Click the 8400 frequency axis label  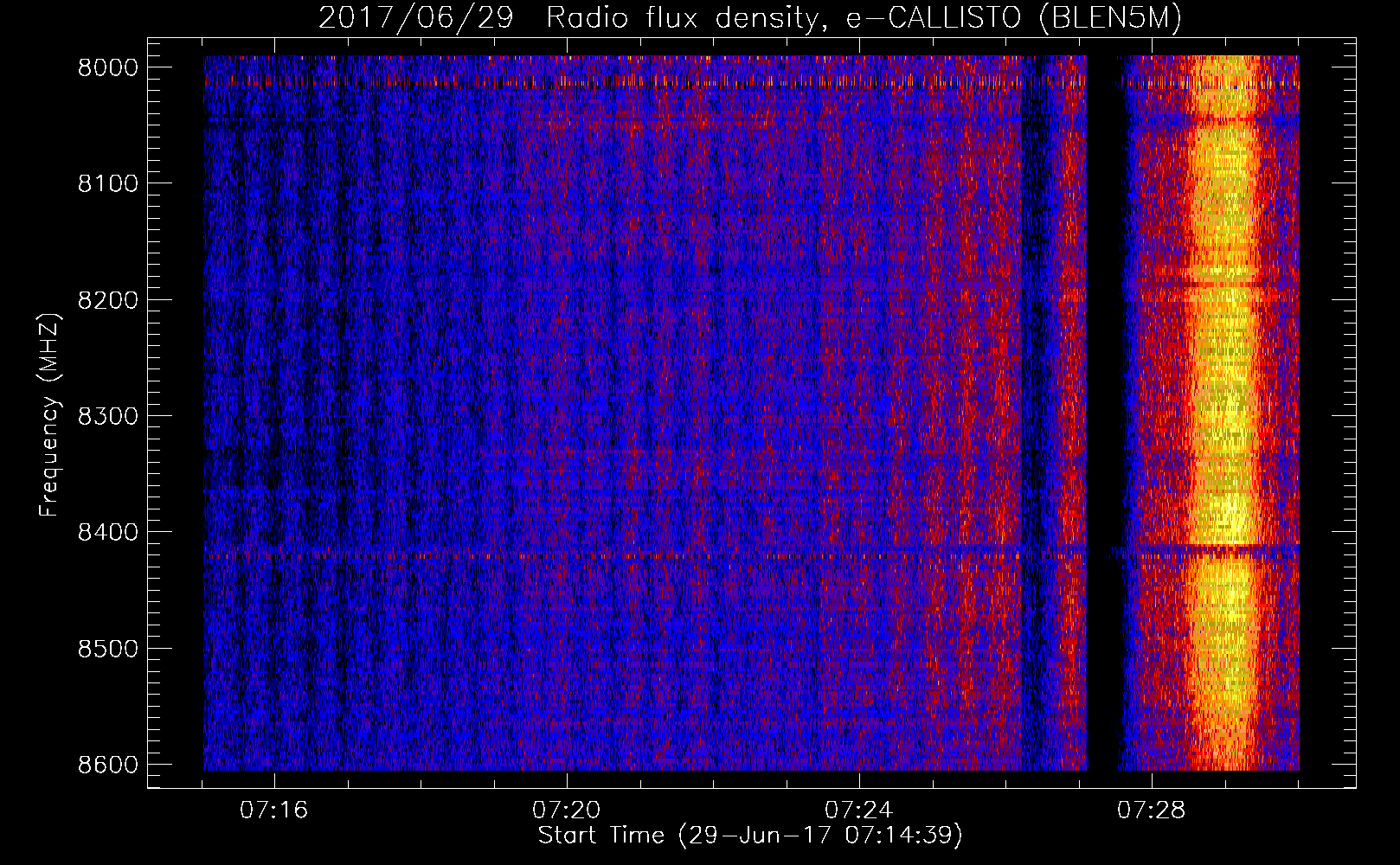point(108,533)
